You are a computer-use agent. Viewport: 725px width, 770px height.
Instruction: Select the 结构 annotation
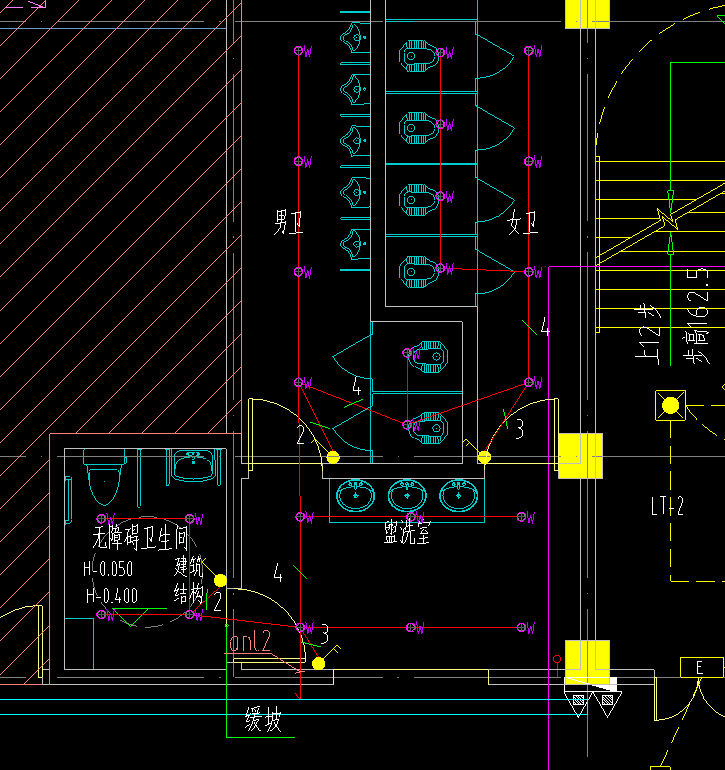tap(189, 594)
